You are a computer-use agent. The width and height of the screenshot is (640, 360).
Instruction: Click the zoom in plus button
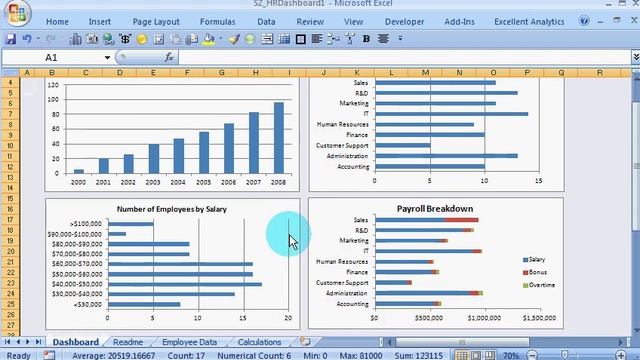pos(621,355)
